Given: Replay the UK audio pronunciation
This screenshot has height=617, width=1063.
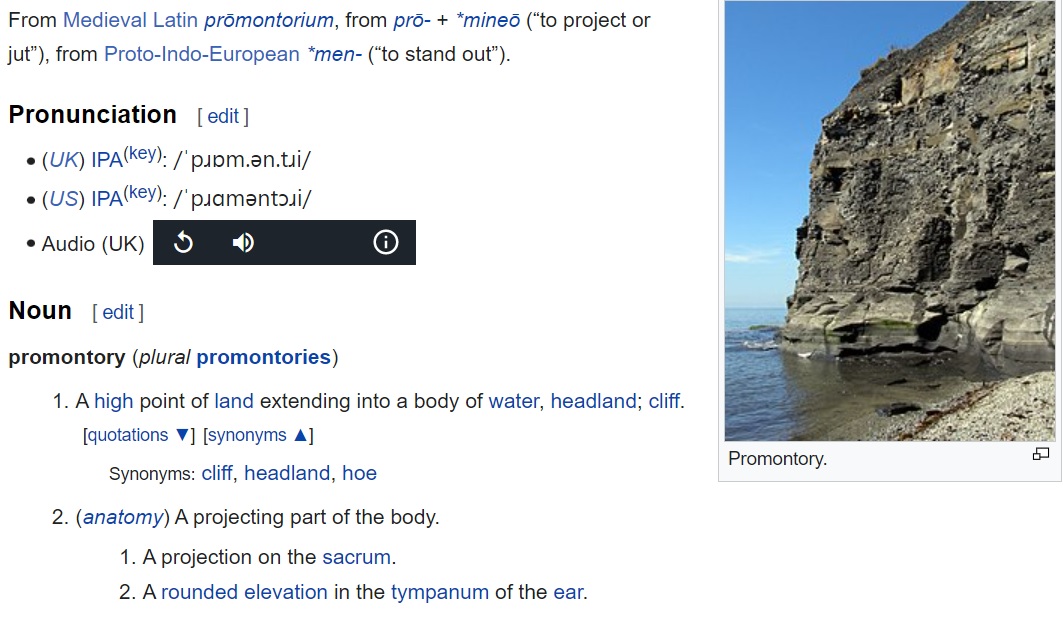Looking at the screenshot, I should click(183, 243).
